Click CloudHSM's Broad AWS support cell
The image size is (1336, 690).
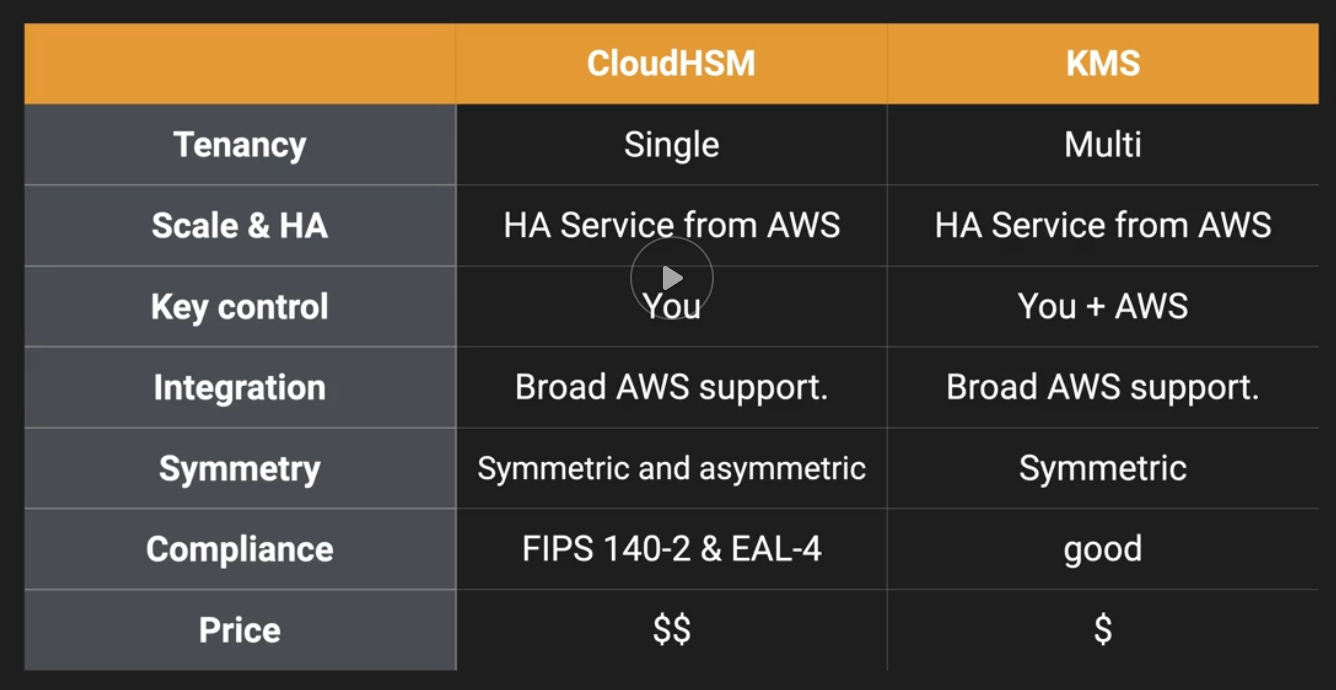(x=671, y=387)
